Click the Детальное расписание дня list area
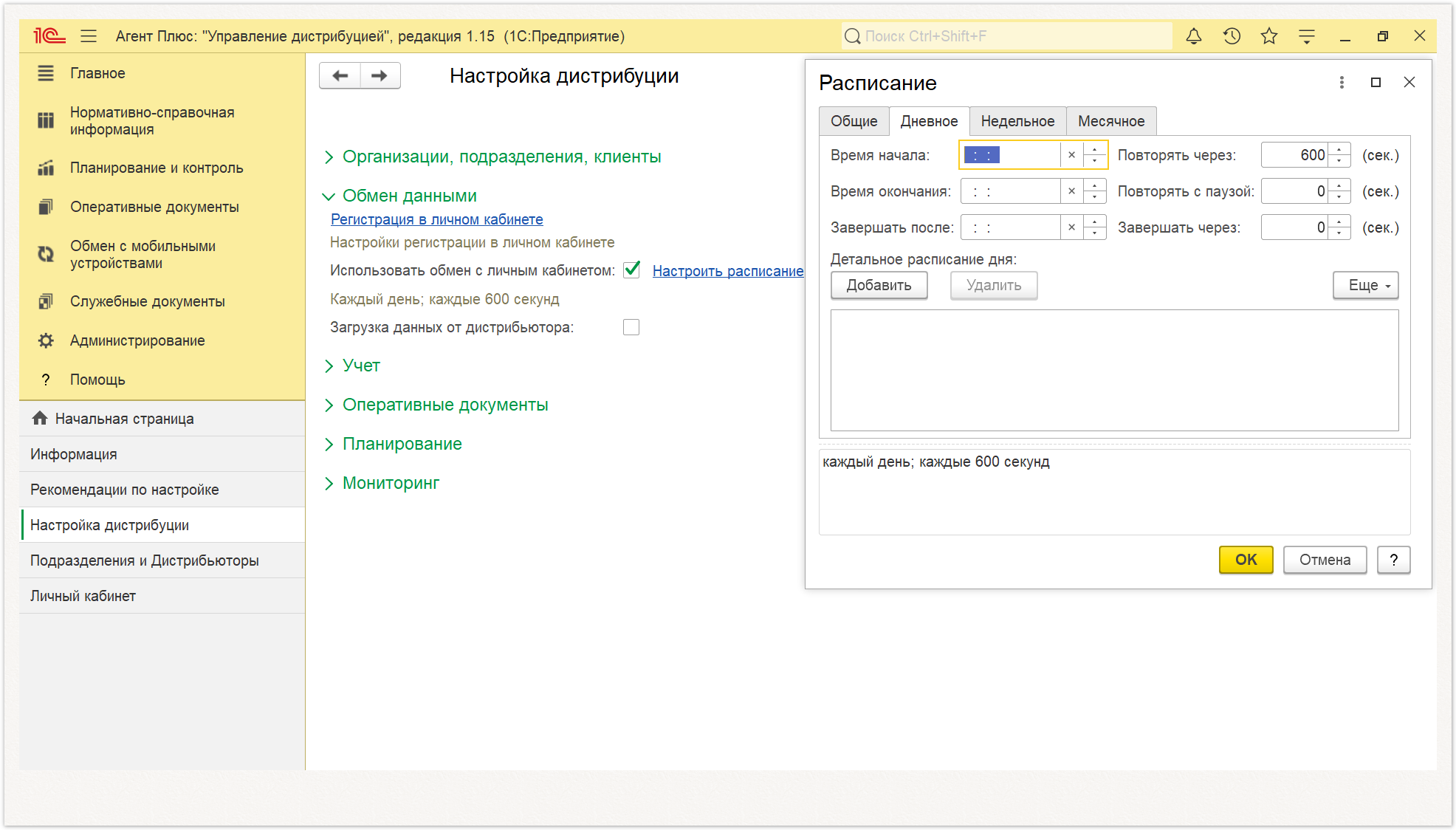The image size is (1456, 830). [1114, 370]
